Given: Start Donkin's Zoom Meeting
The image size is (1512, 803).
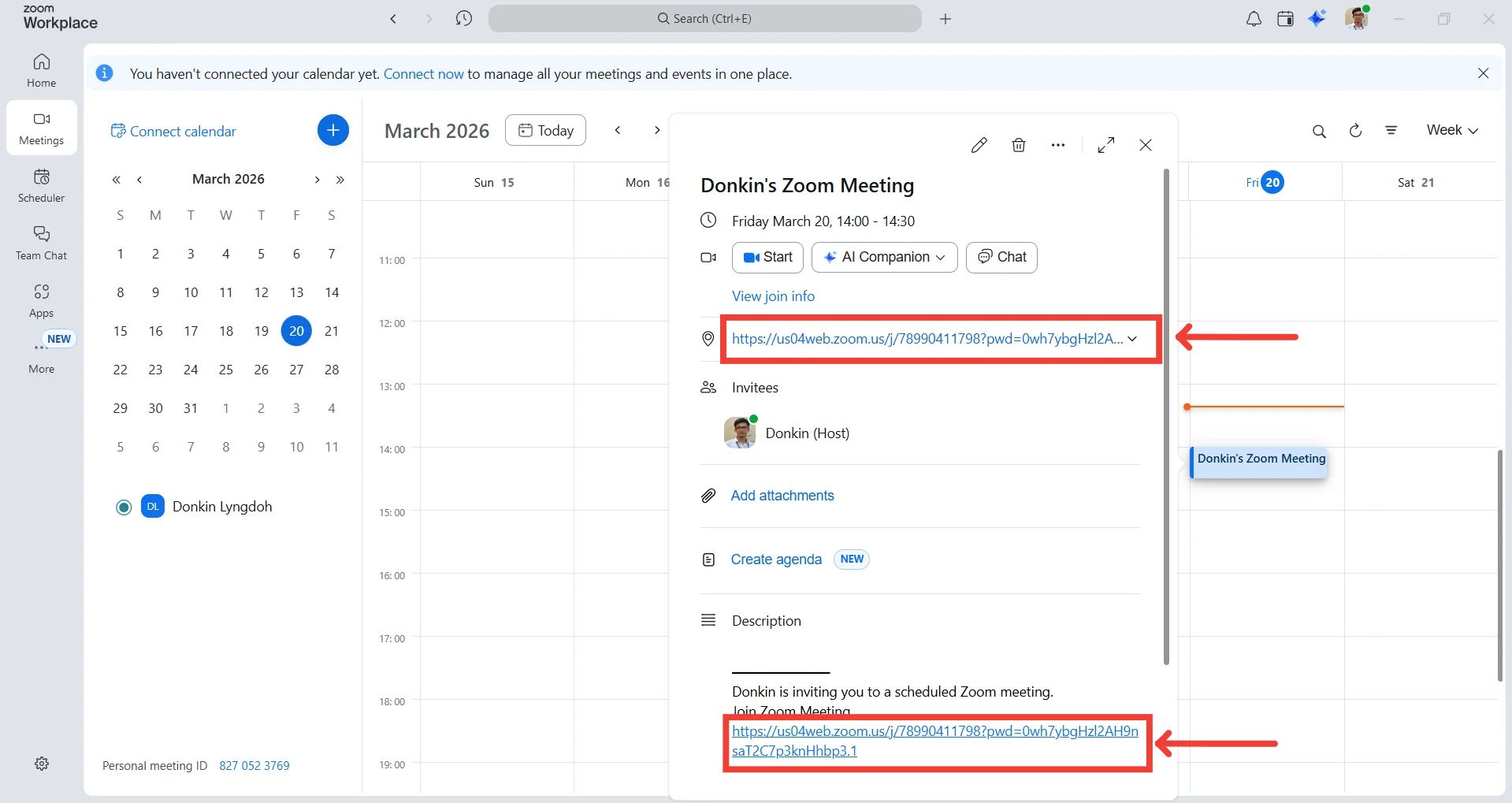Looking at the screenshot, I should click(x=767, y=257).
